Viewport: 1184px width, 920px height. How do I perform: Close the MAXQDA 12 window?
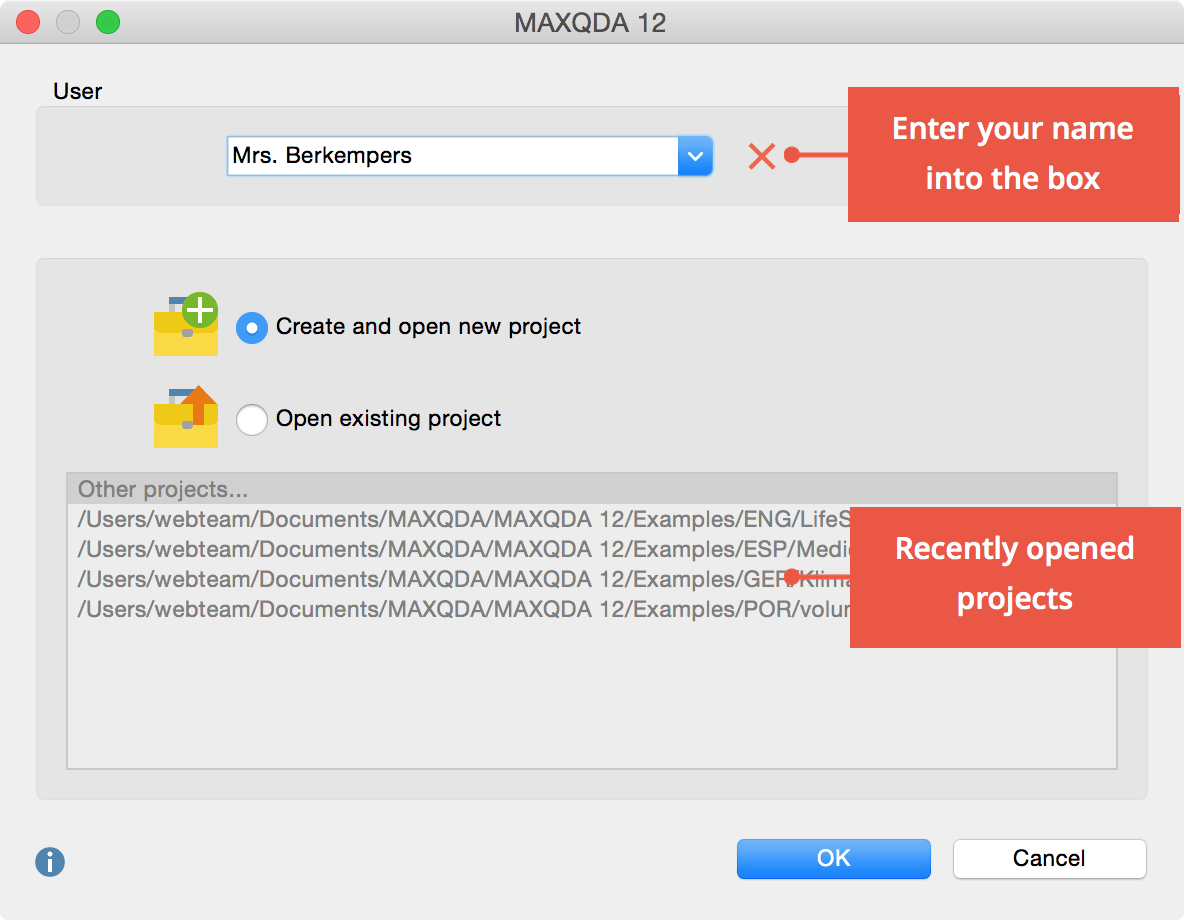coord(28,22)
